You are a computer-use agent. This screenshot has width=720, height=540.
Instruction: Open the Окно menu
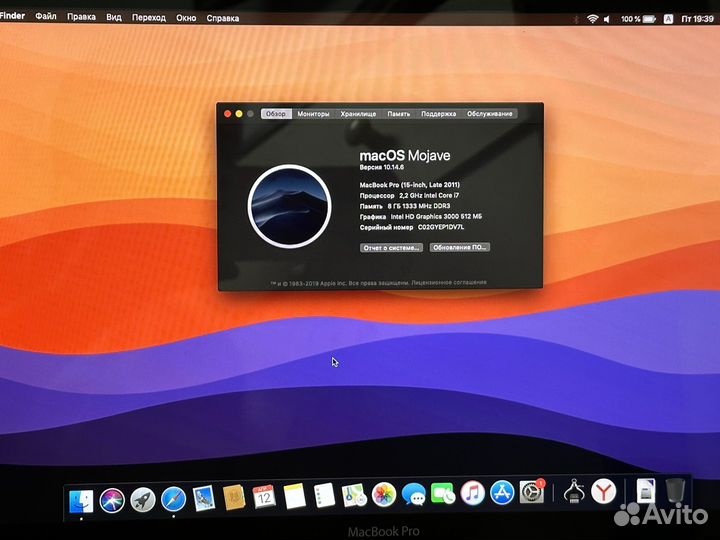coord(186,18)
